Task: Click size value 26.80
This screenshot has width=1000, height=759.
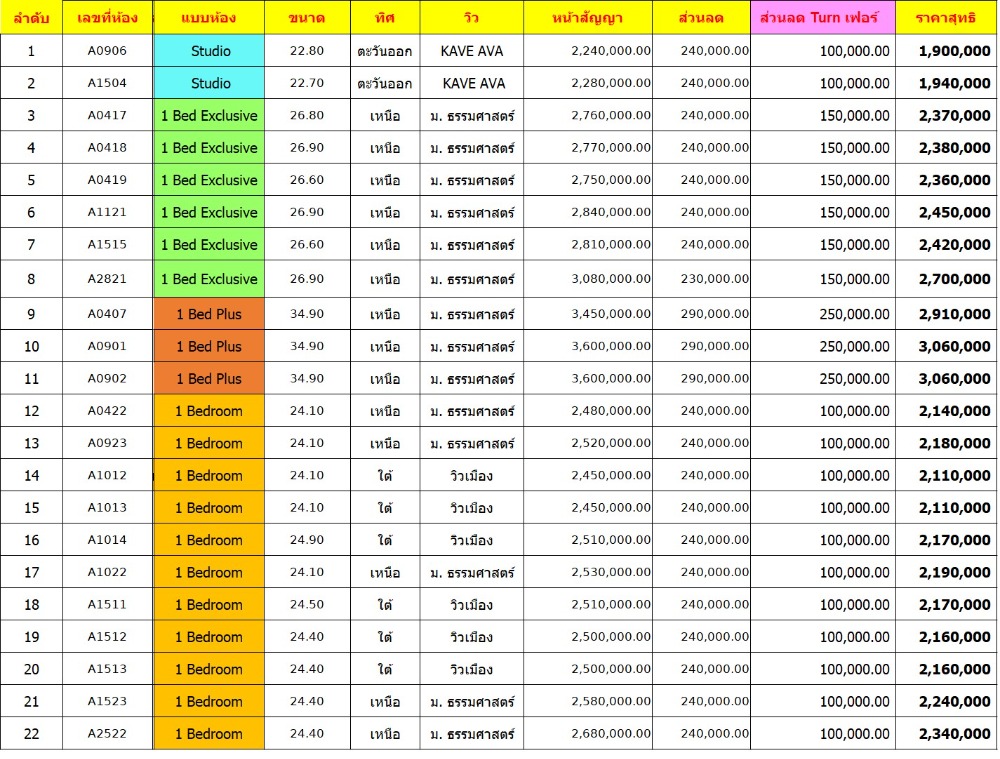Action: [307, 115]
